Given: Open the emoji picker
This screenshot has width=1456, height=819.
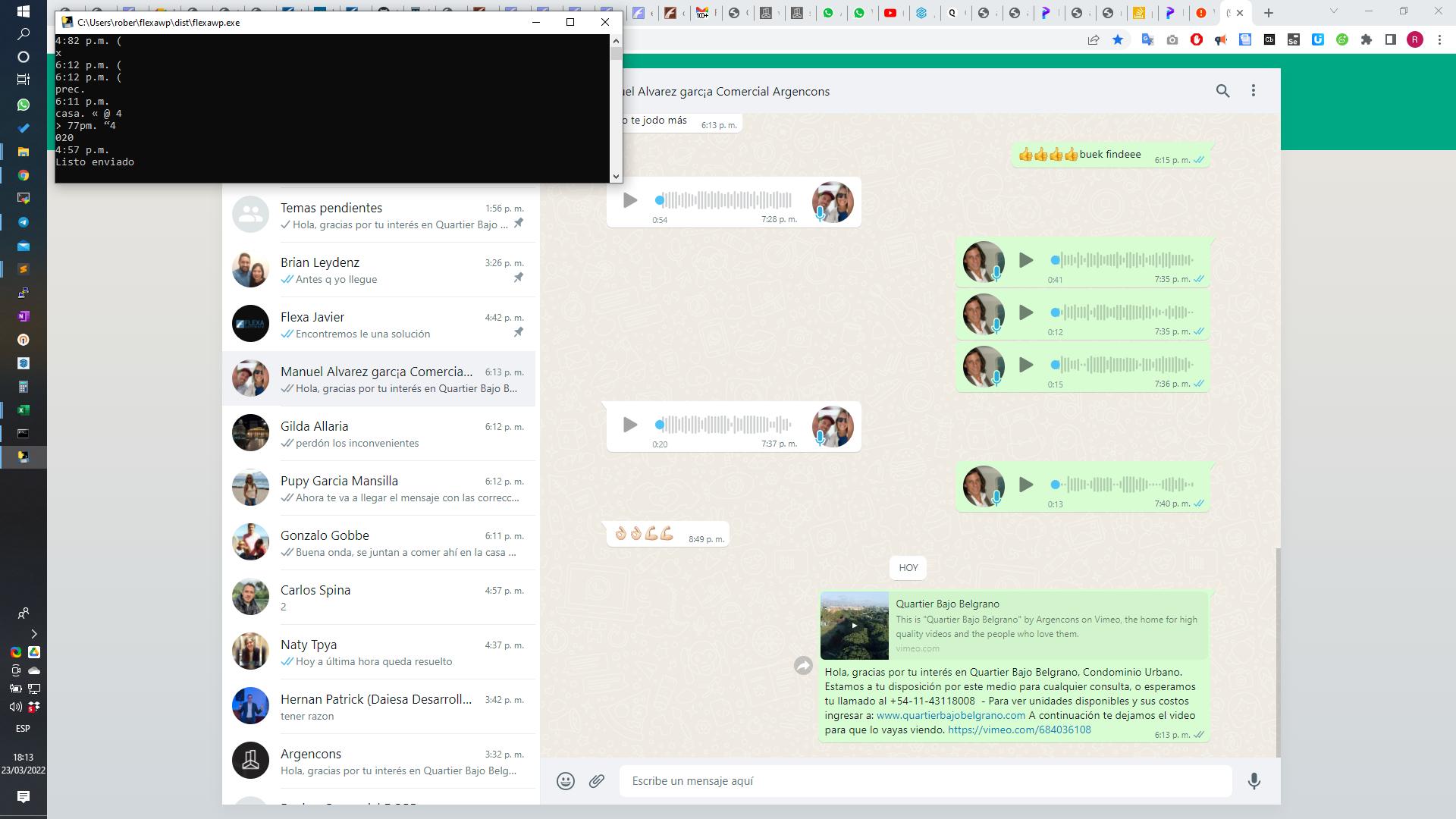Looking at the screenshot, I should 565,781.
